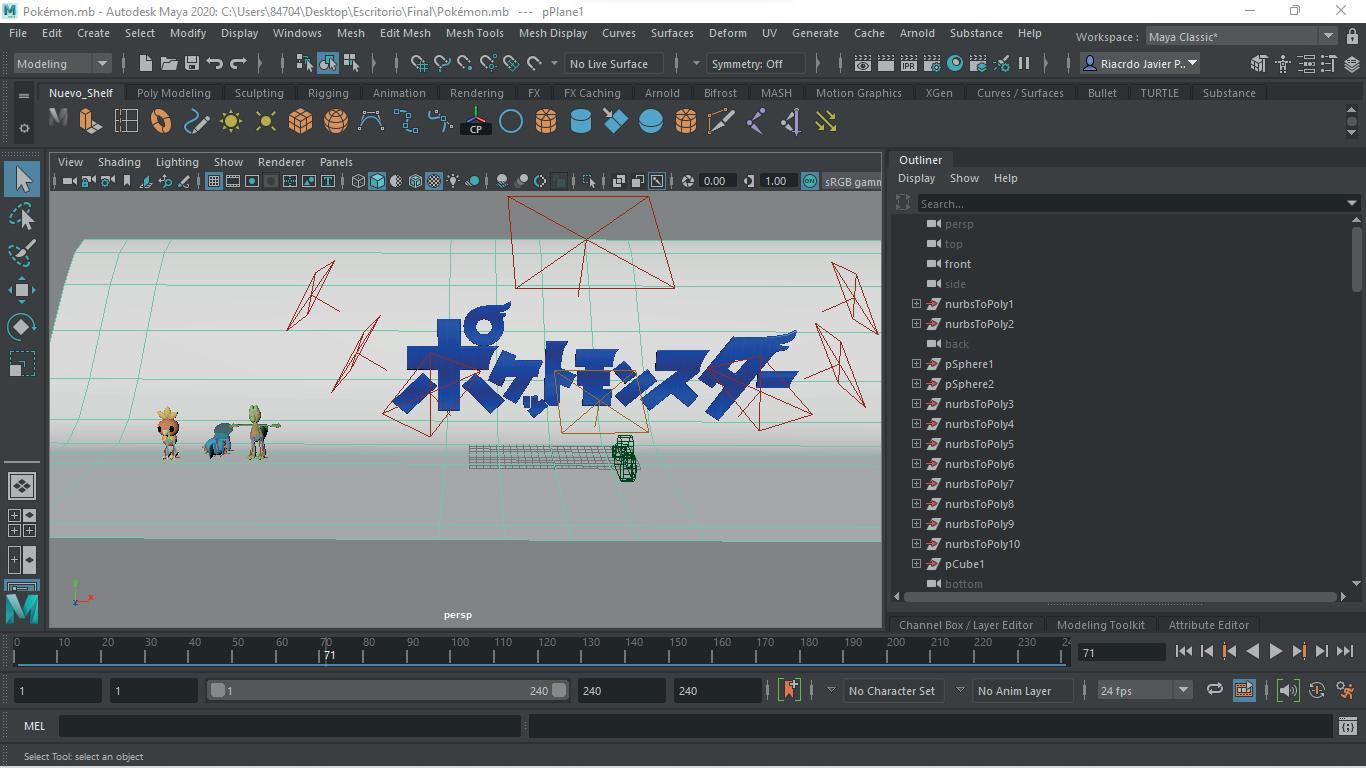Click Riacrdo Javier account button
The image size is (1366, 768).
1141,63
